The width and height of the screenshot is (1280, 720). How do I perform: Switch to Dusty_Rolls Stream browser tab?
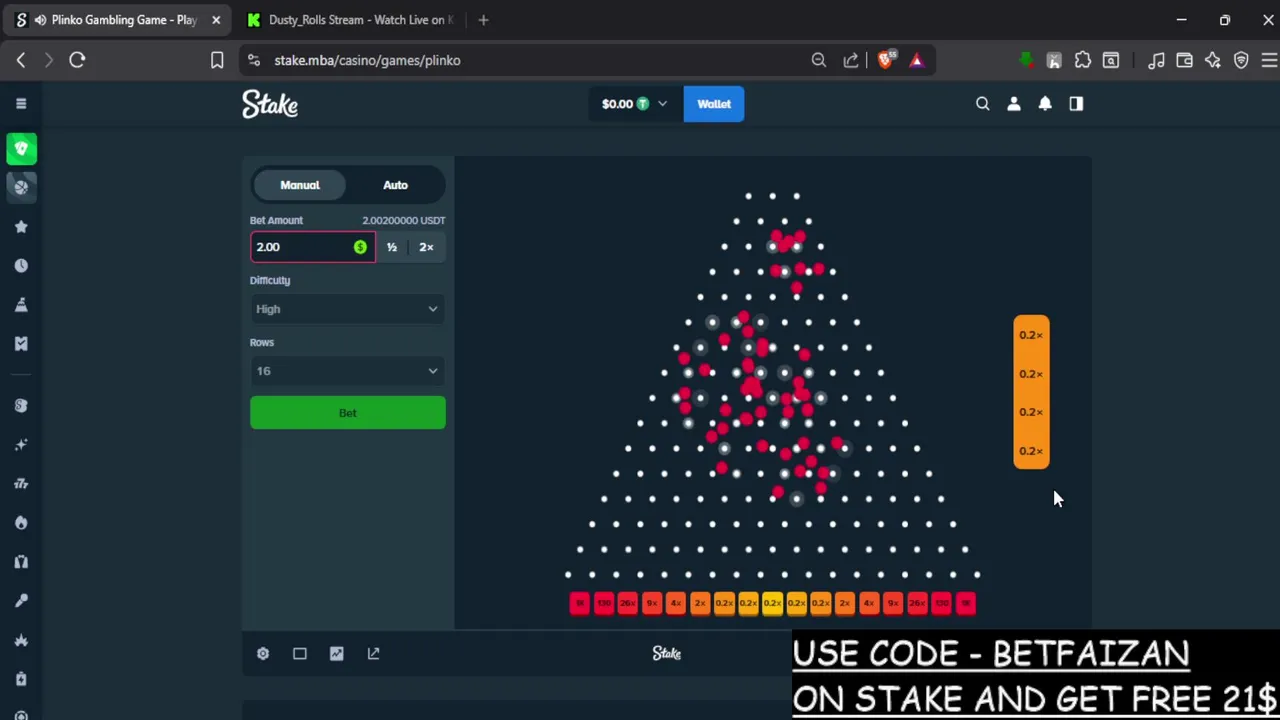point(351,20)
